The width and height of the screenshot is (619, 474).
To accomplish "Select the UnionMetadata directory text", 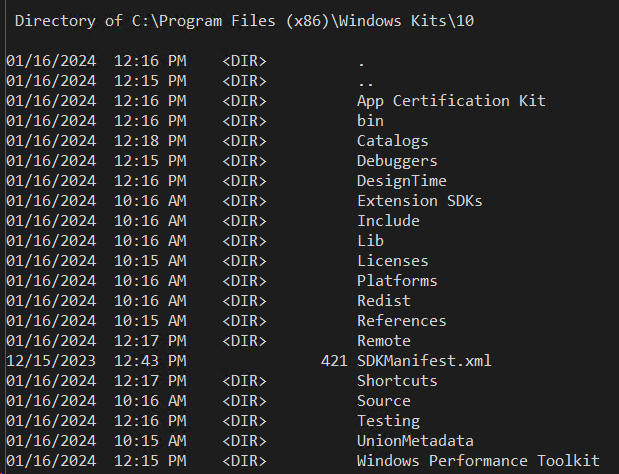I will tap(415, 441).
